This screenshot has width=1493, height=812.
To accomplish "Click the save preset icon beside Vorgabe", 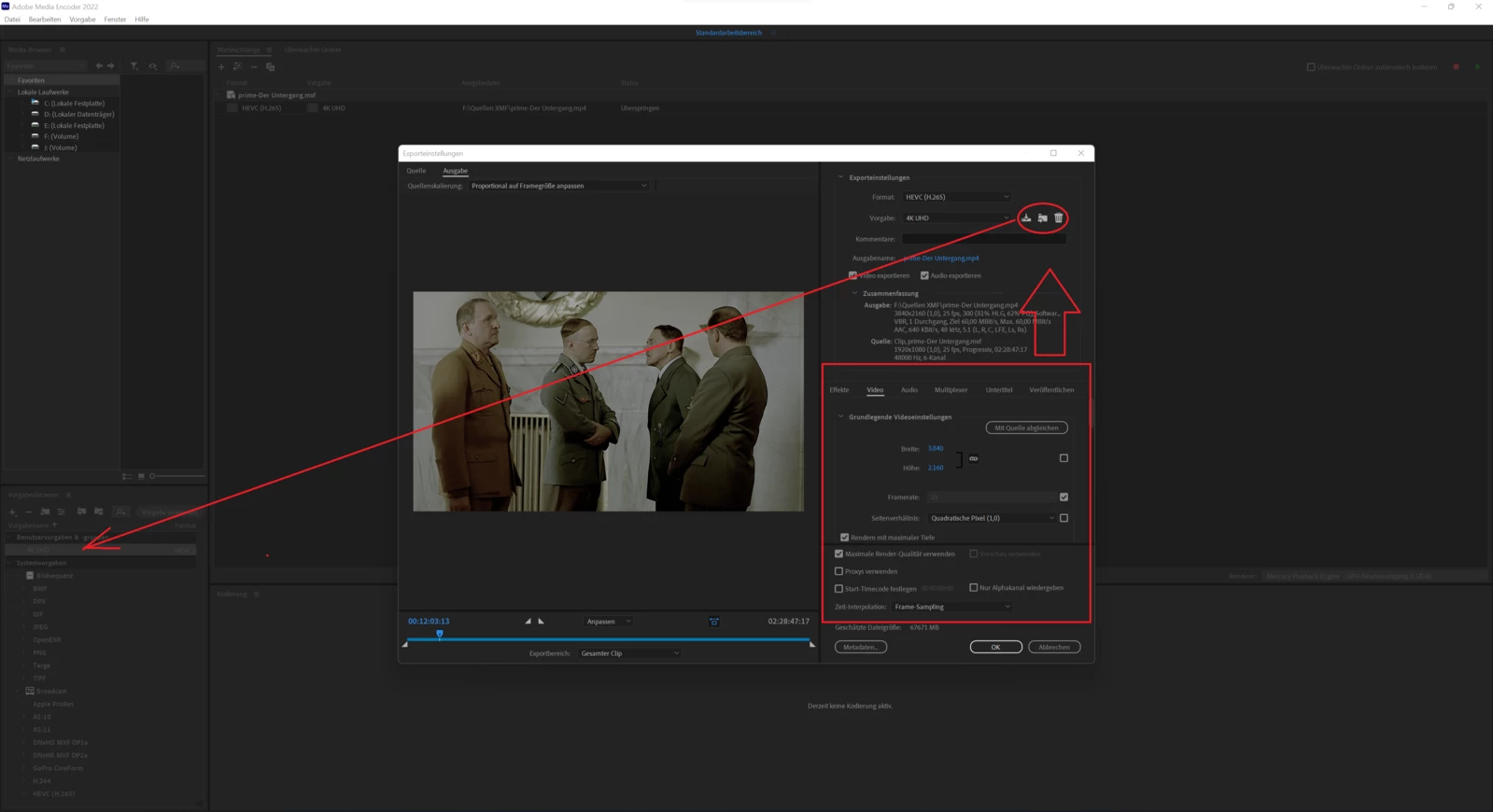I will 1026,217.
